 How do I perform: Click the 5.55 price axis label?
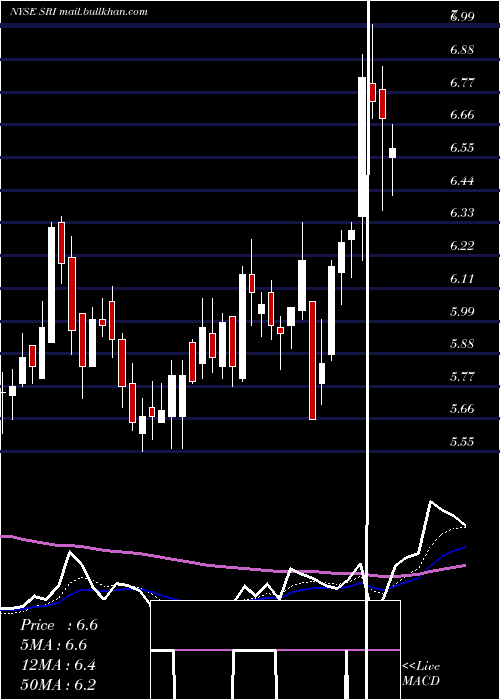[x=462, y=442]
